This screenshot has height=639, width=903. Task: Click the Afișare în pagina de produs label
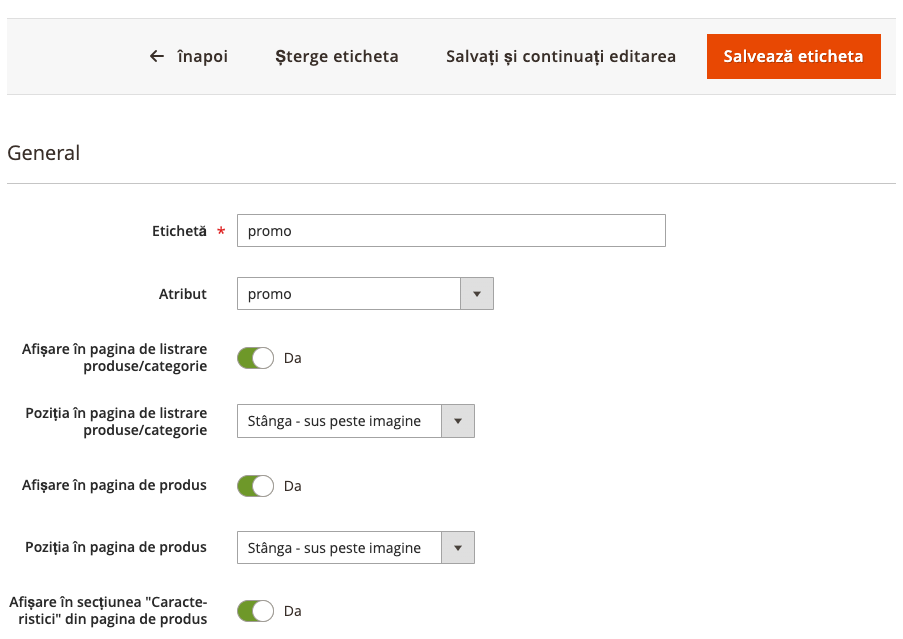pyautogui.click(x=114, y=485)
